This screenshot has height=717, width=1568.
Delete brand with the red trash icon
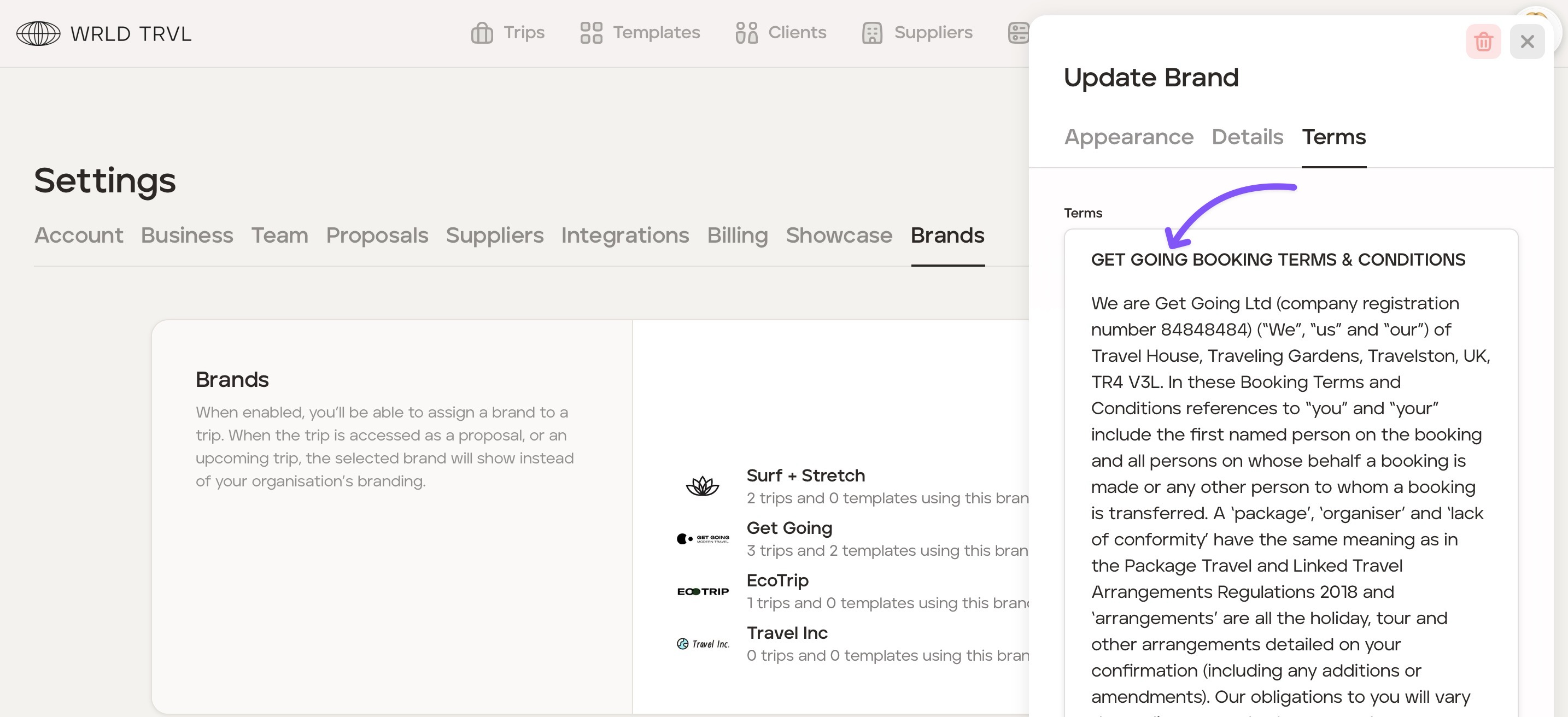tap(1483, 42)
